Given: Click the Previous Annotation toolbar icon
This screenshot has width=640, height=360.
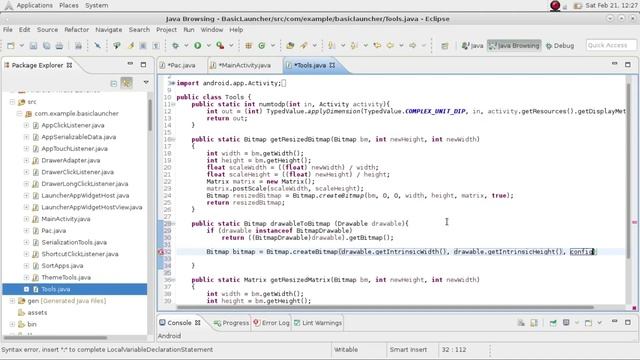Looking at the screenshot, I should 354,46.
